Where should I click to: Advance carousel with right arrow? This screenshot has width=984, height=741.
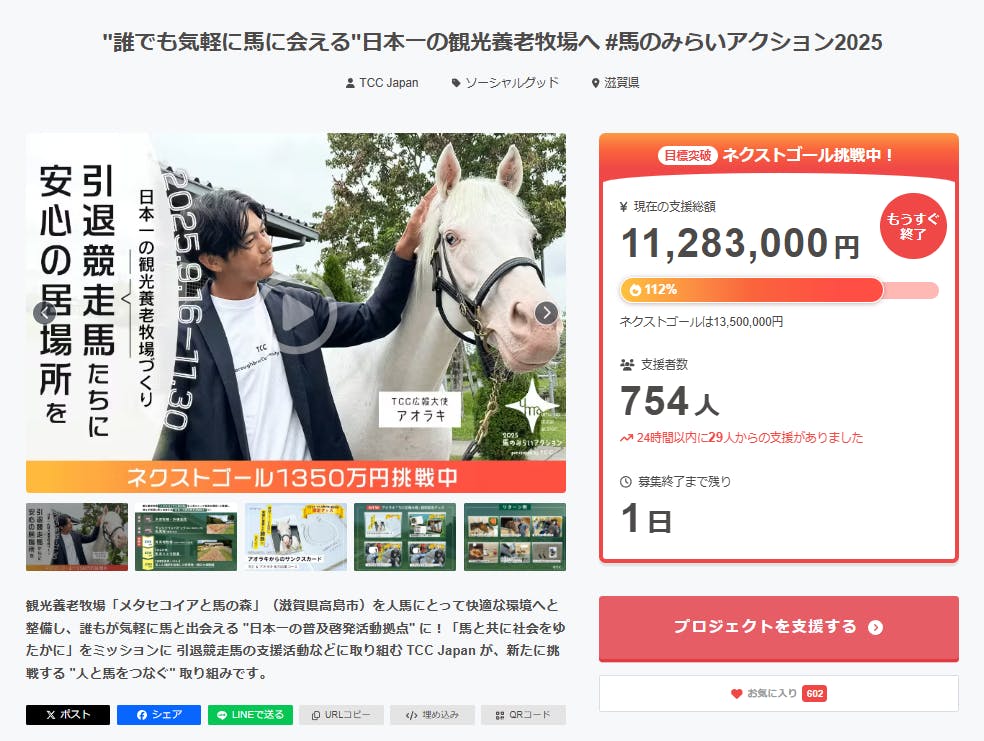tap(547, 312)
